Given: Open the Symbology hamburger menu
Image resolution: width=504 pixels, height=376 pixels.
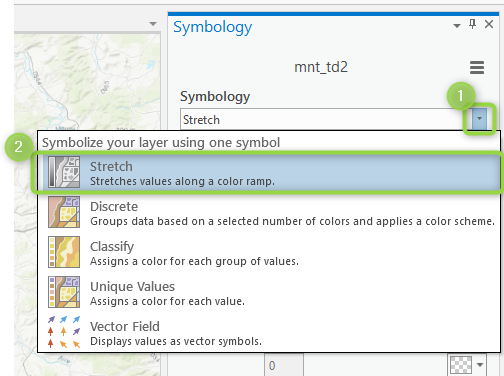Looking at the screenshot, I should (x=477, y=68).
